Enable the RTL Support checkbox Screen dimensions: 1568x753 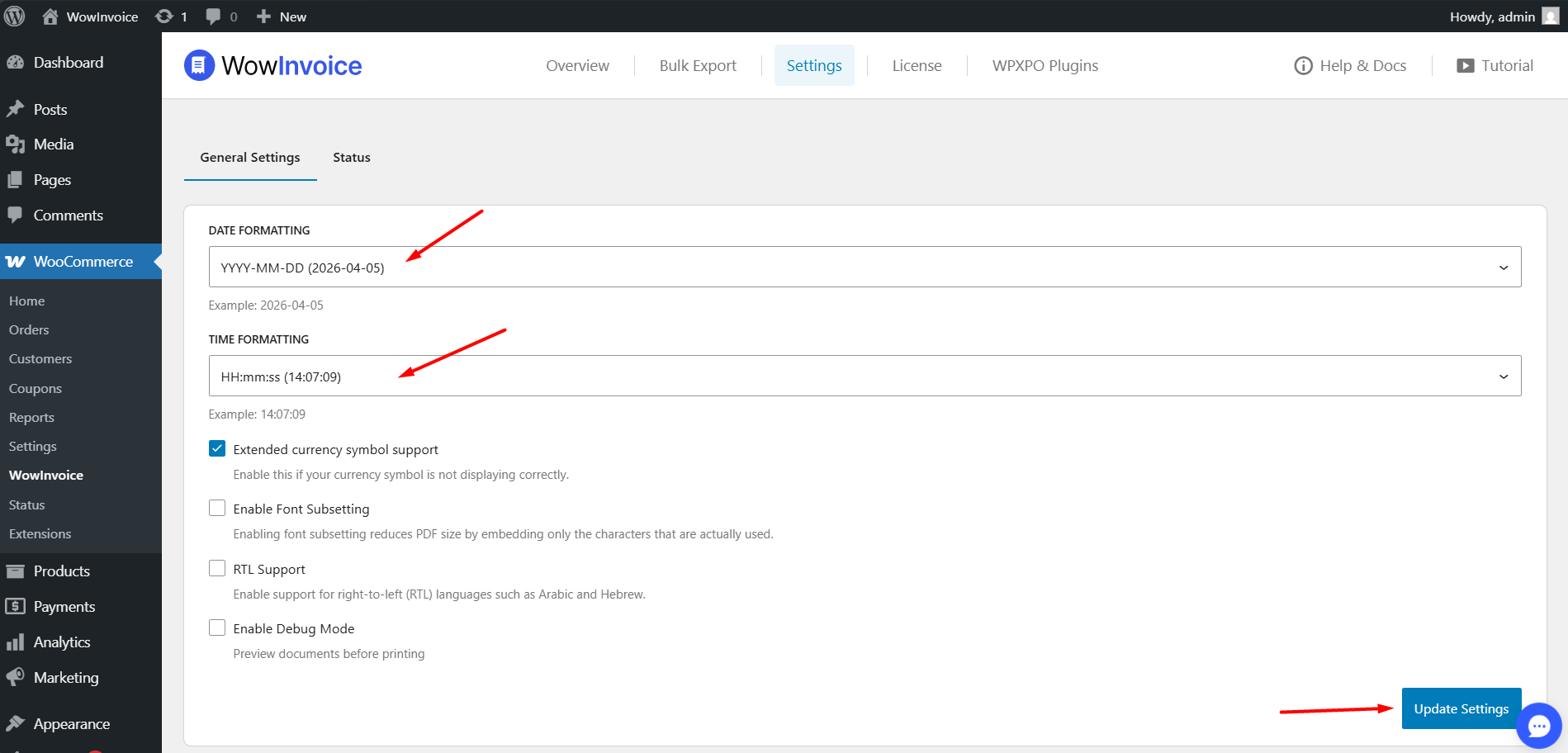click(217, 568)
